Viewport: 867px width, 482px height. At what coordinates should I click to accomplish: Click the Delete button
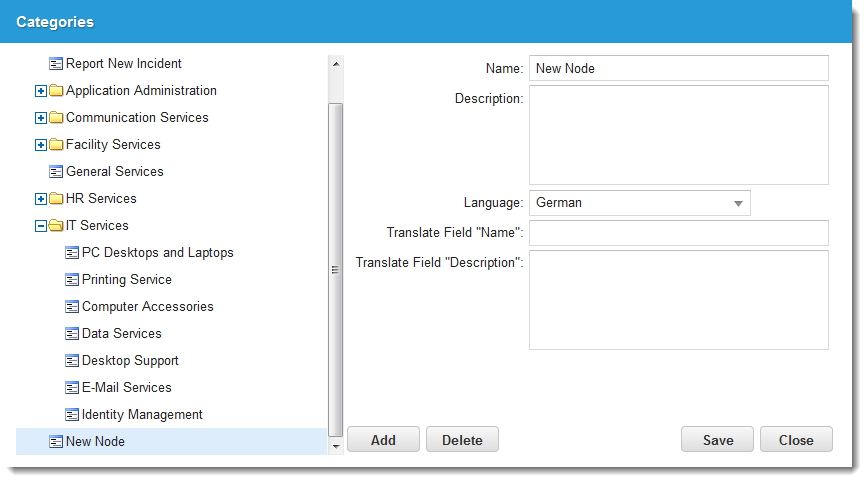(x=462, y=440)
